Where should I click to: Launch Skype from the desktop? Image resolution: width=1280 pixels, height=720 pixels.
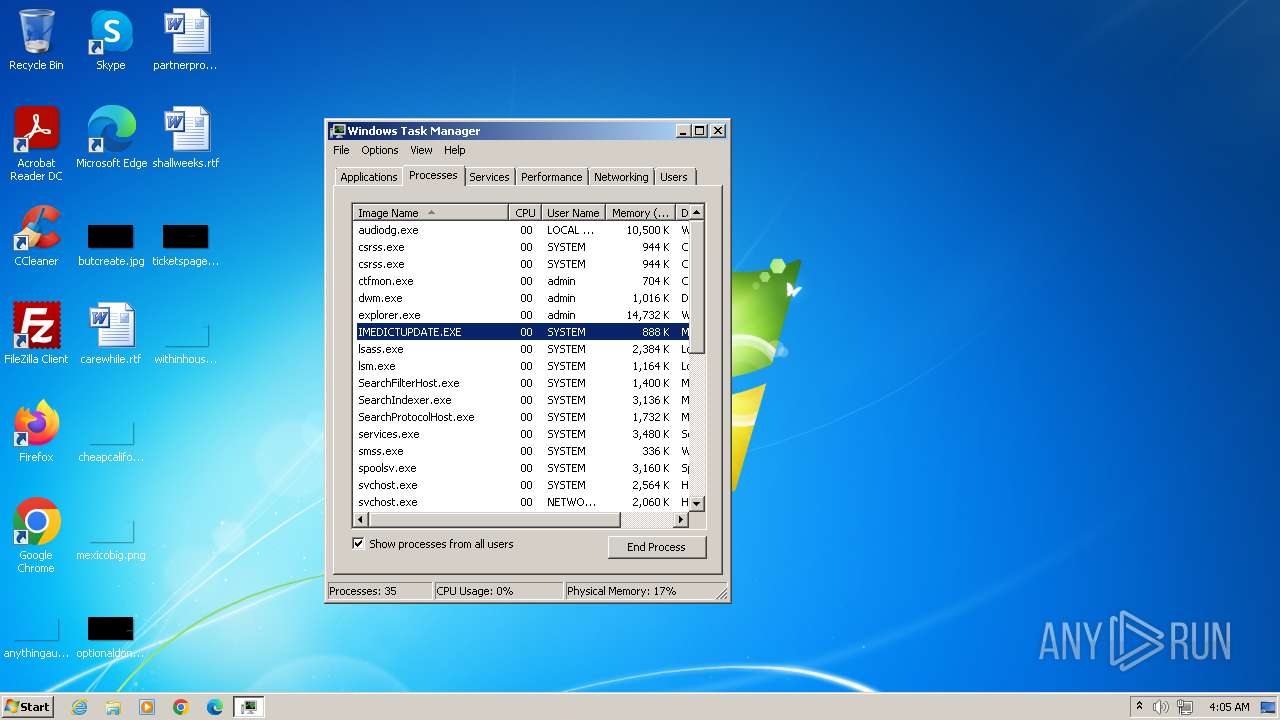[x=111, y=40]
